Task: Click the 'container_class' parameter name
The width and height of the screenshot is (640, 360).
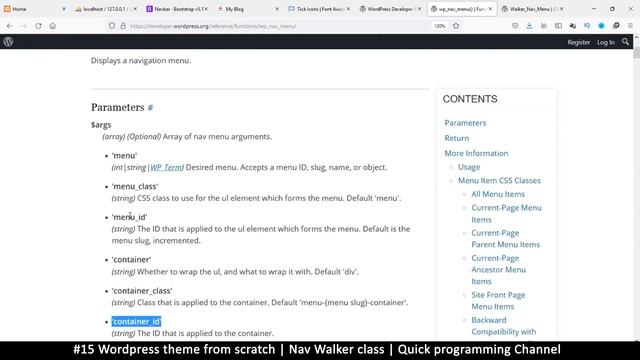Action: click(142, 291)
